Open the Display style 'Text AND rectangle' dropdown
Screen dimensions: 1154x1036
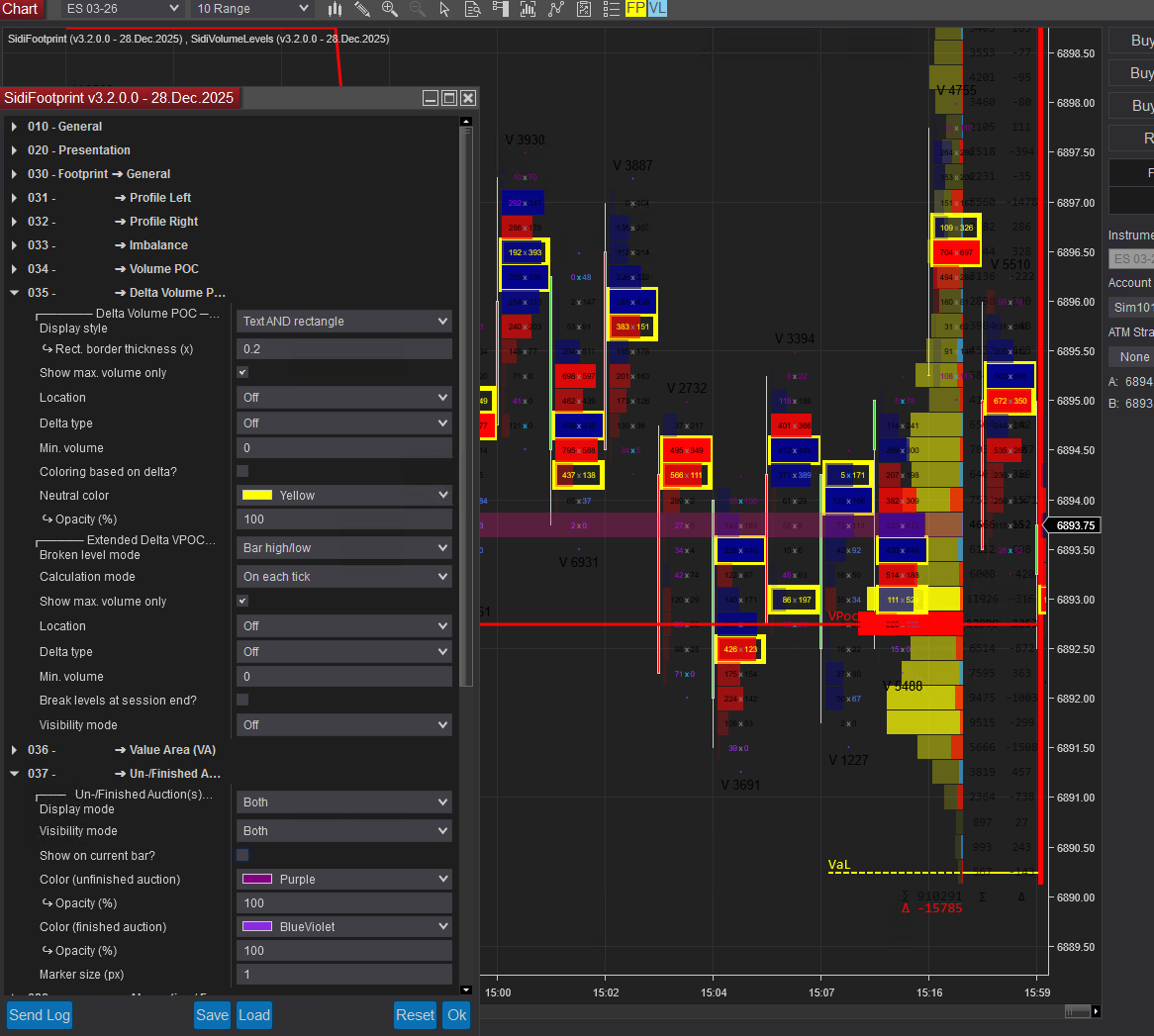(343, 322)
